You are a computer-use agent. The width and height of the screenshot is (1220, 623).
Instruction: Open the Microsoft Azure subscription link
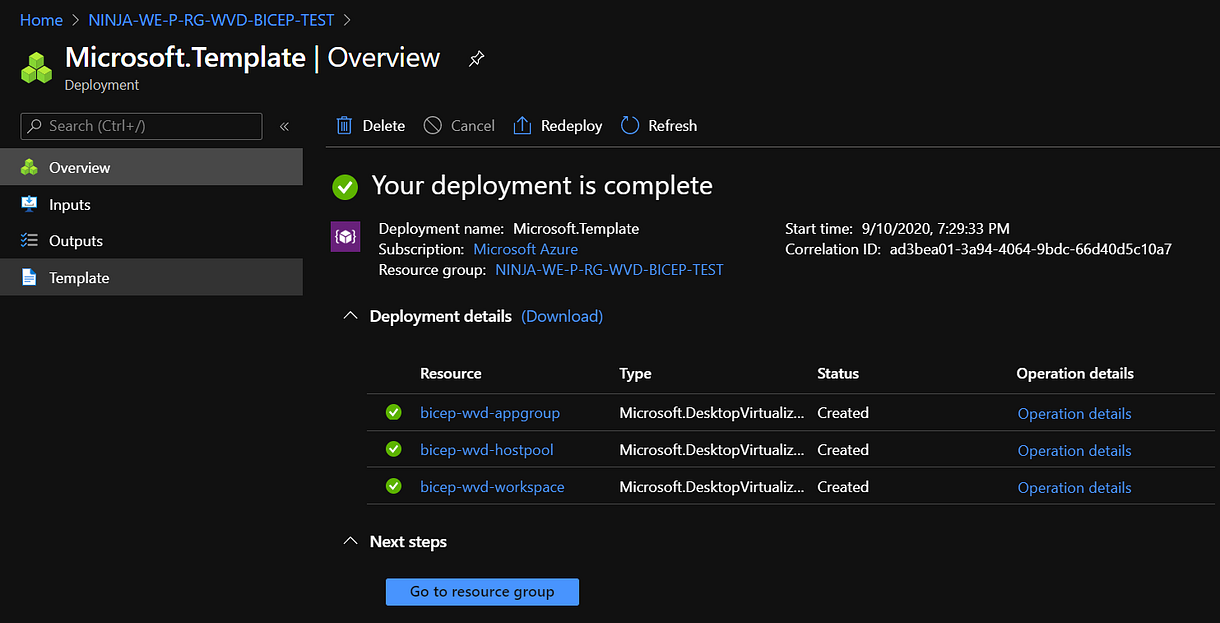[525, 249]
